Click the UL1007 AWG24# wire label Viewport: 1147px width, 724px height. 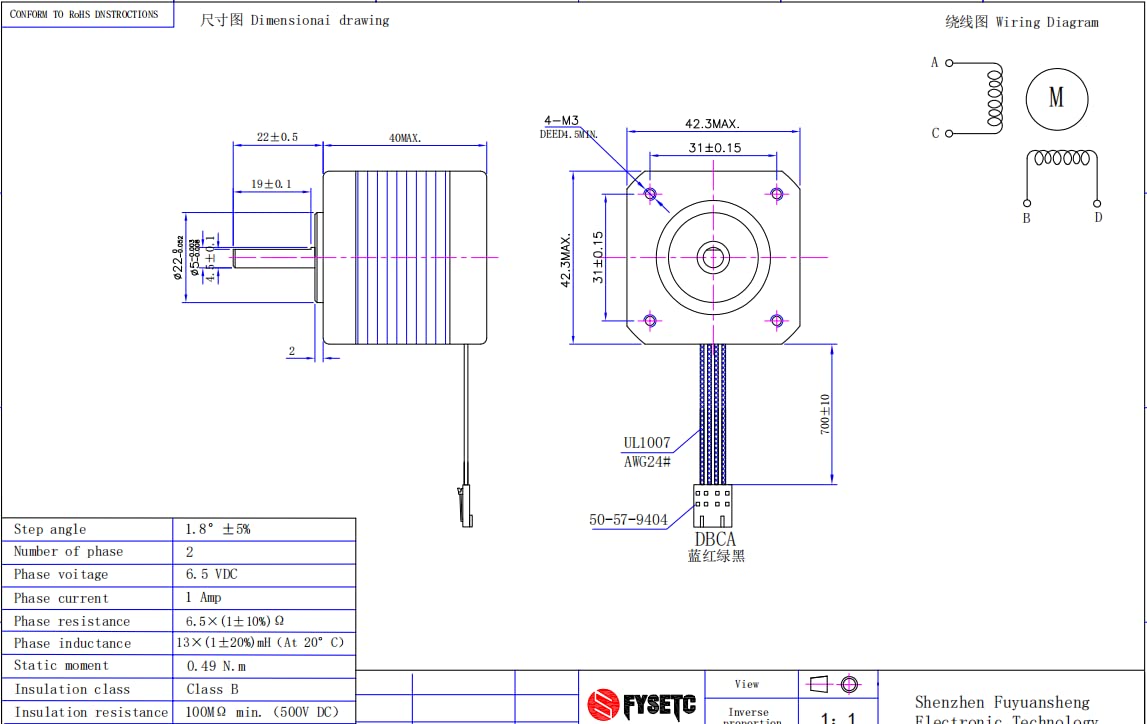pos(647,451)
